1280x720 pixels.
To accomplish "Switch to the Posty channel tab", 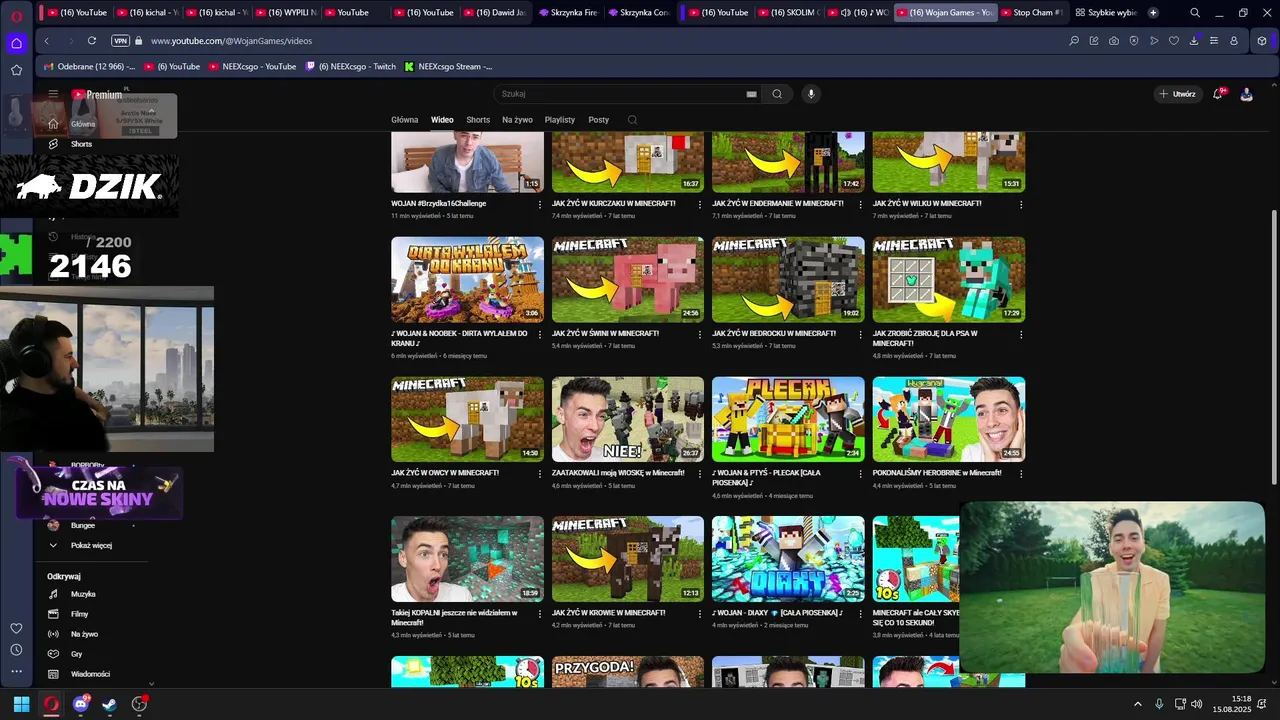I will [x=599, y=120].
